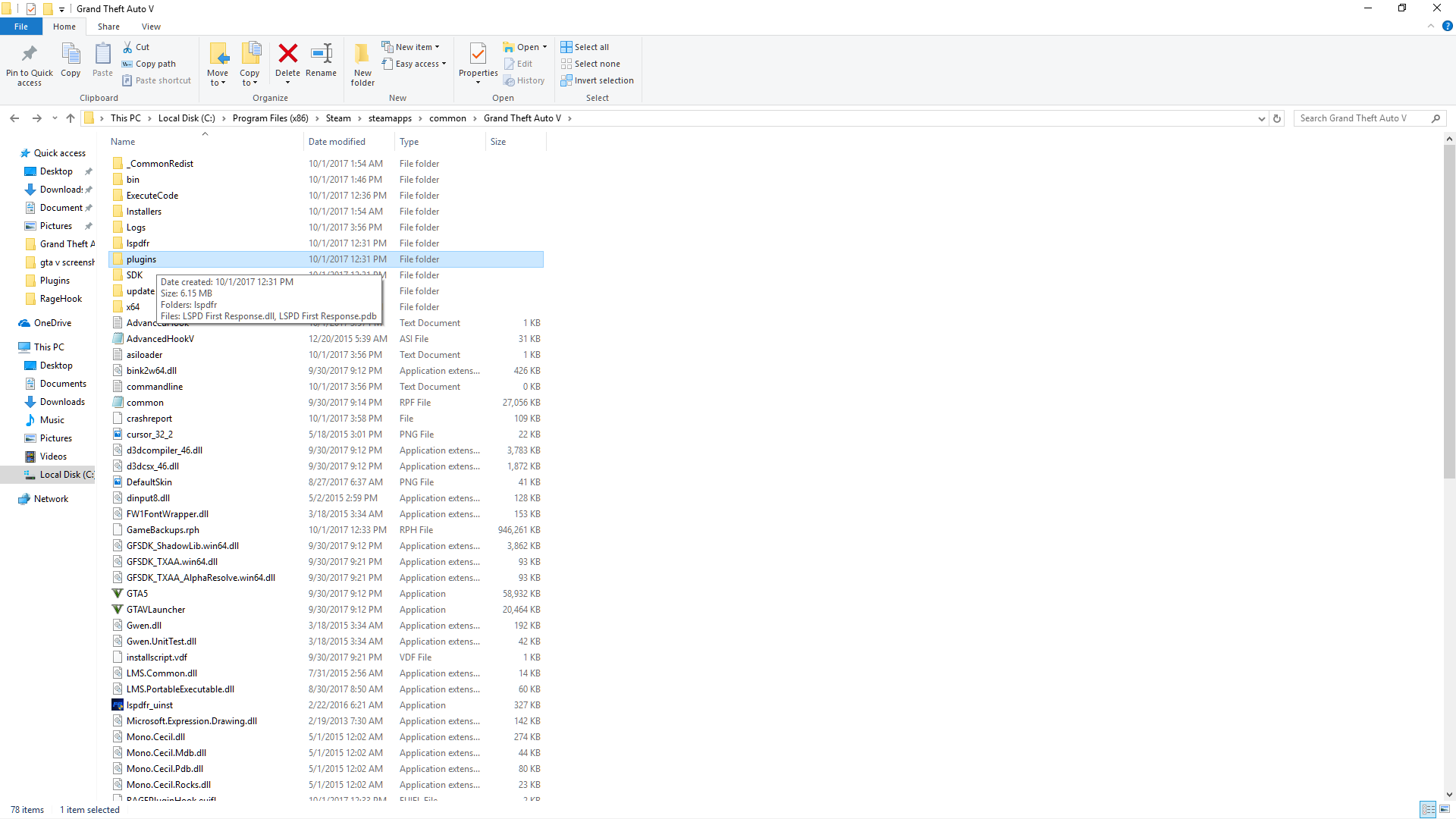Image resolution: width=1456 pixels, height=819 pixels.
Task: Click the Cut scissors button
Action: coord(136,47)
